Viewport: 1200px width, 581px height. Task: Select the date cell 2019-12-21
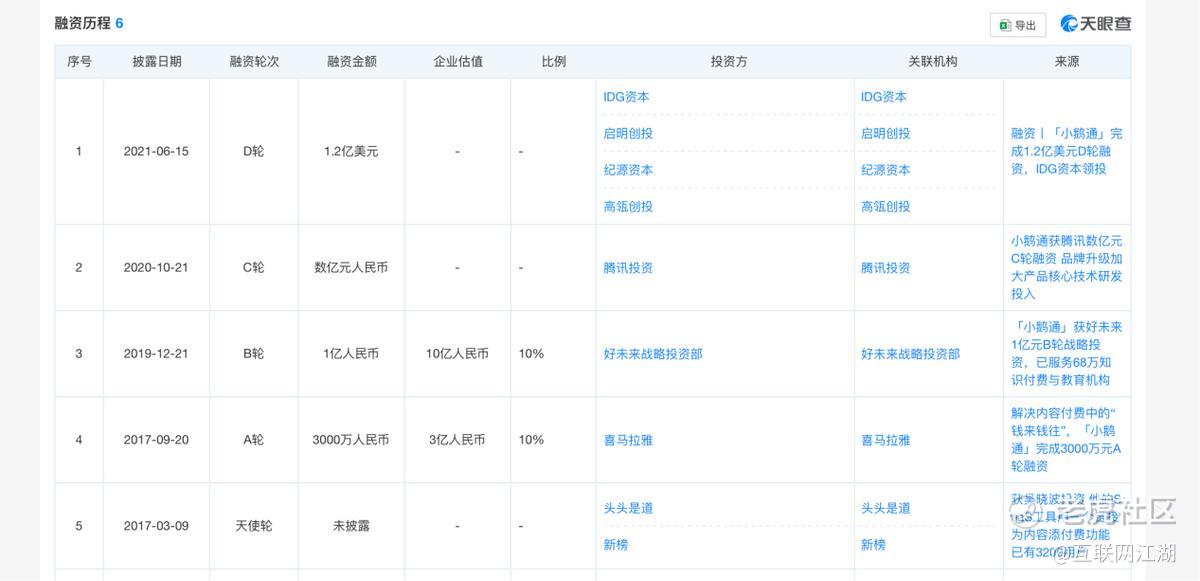tap(156, 354)
